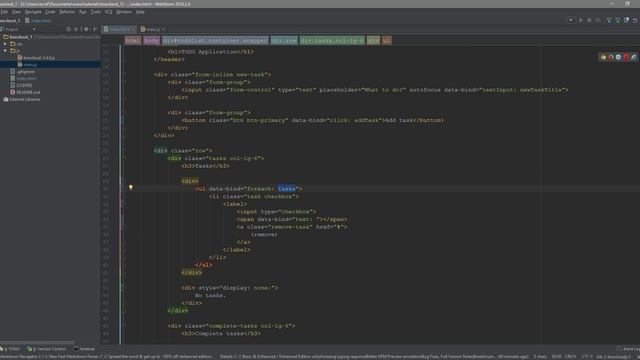Viewport: 640px width, 360px height.
Task: Select the README.md file
Action: click(x=24, y=92)
